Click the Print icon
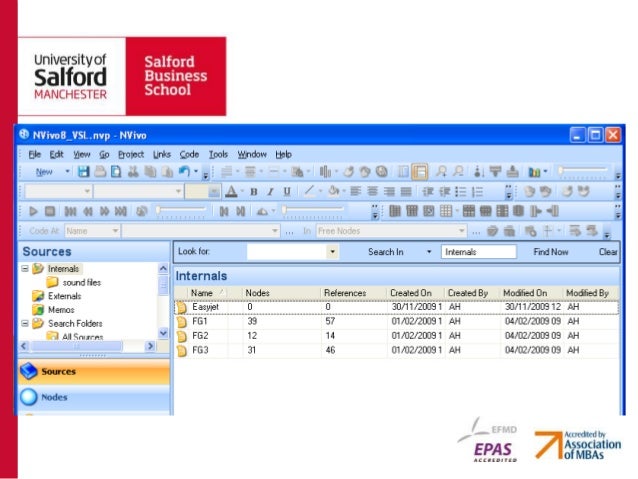Image resolution: width=638 pixels, height=479 pixels. pos(100,172)
